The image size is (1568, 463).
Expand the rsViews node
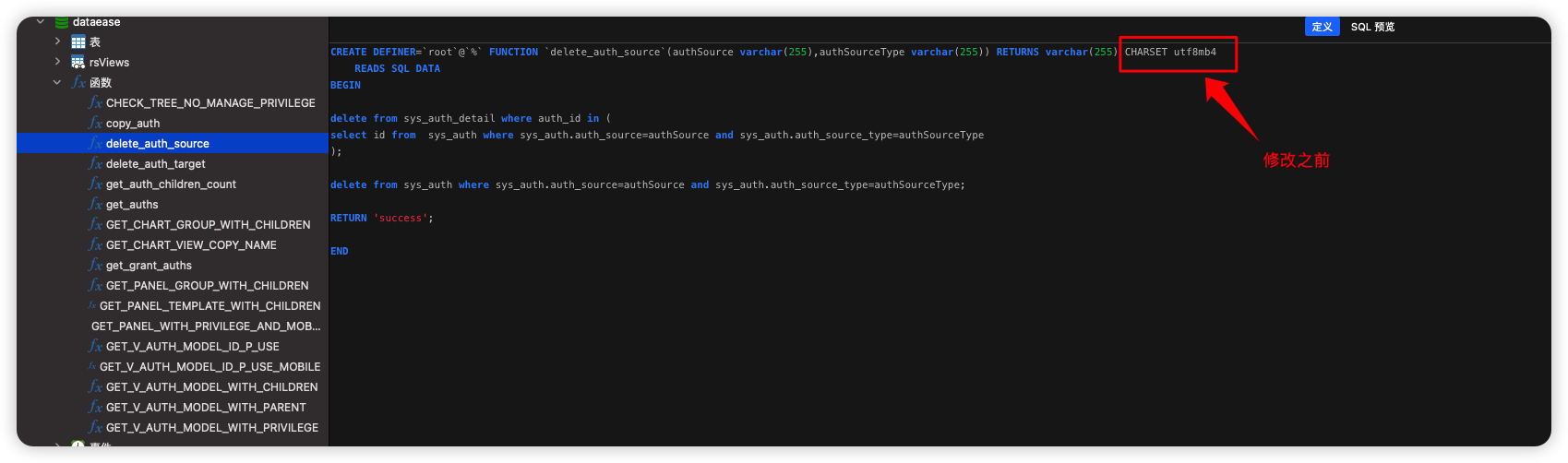[57, 63]
